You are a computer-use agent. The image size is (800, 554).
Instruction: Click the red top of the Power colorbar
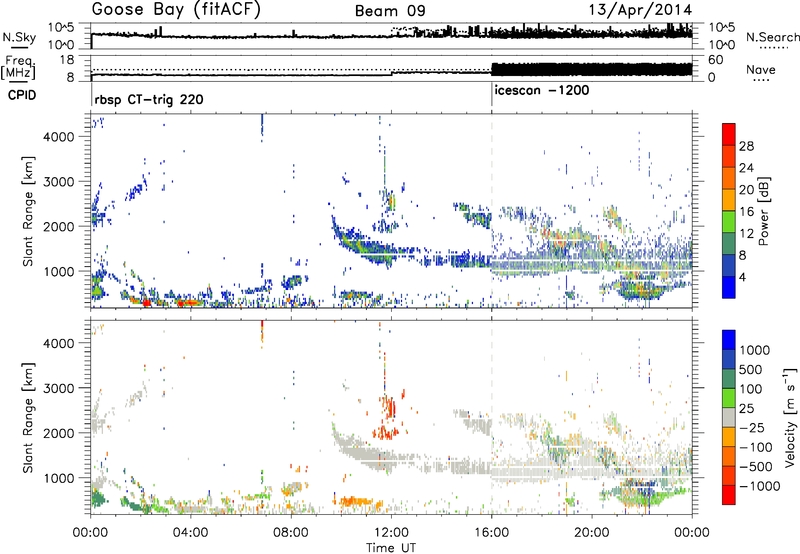pyautogui.click(x=729, y=134)
